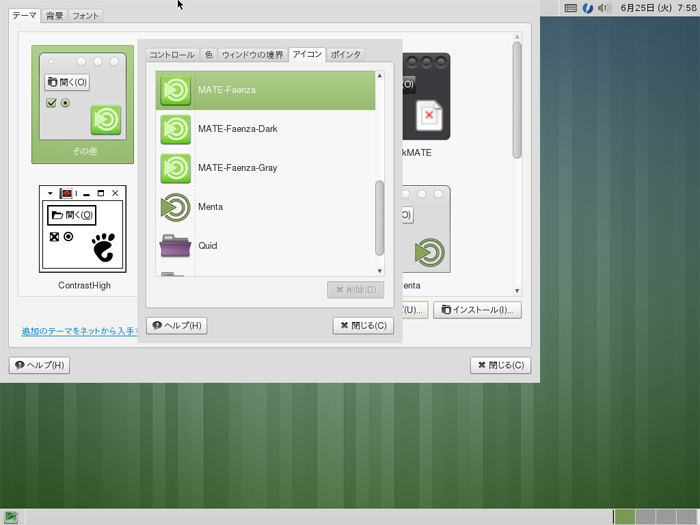
Task: Select the Menta icon theme logo
Action: pyautogui.click(x=175, y=207)
